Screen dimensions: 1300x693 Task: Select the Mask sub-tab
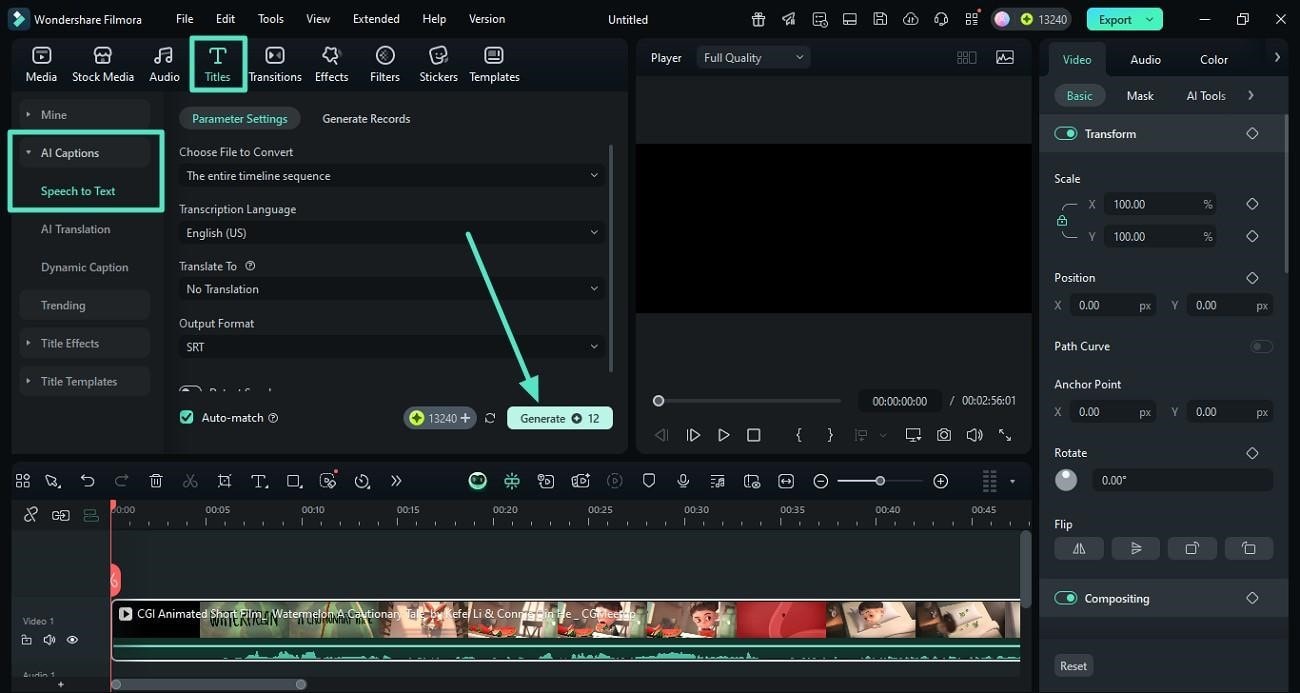[1140, 96]
